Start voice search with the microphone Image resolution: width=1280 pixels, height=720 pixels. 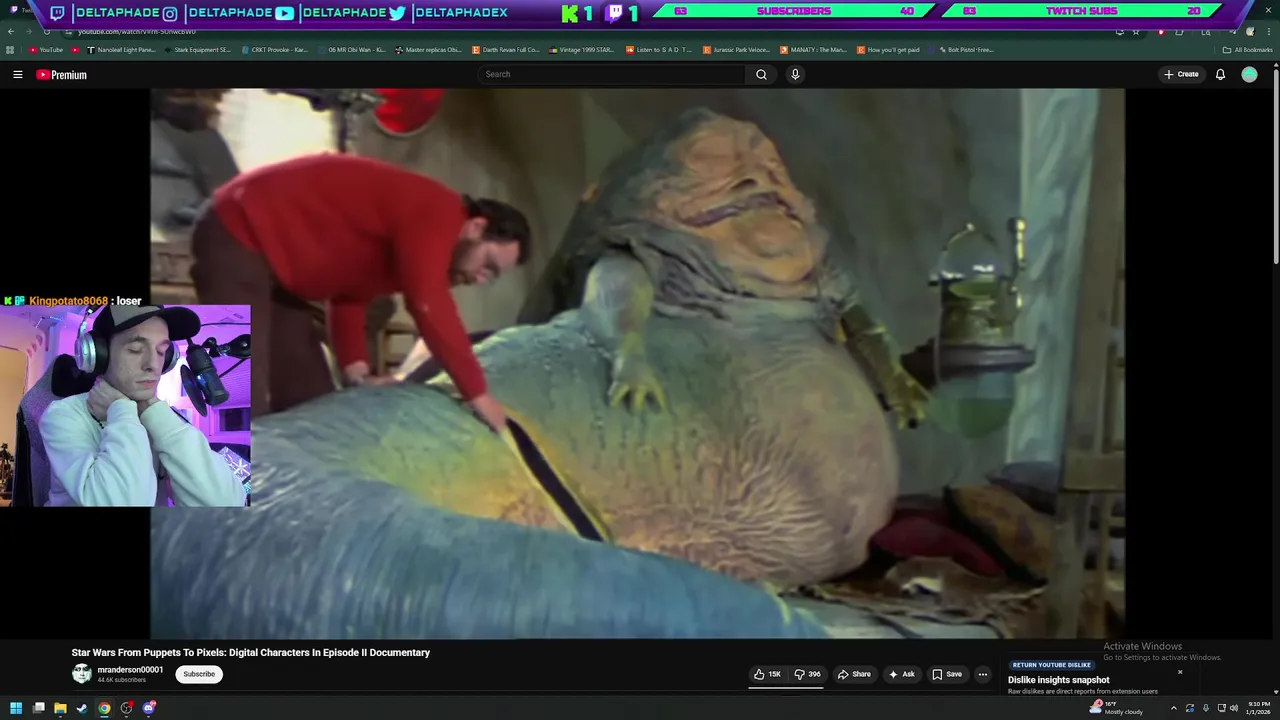[x=795, y=74]
